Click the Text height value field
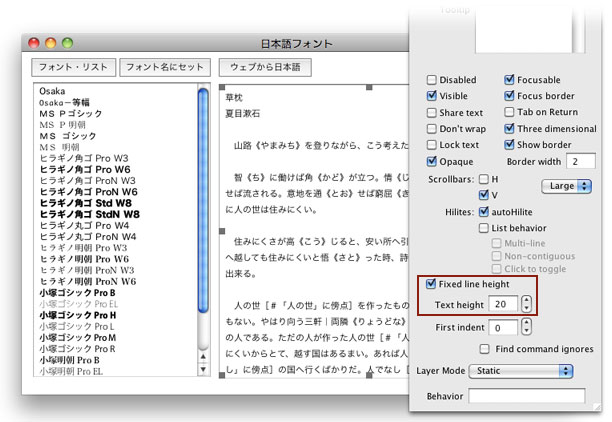Screen dimensions: 612x422 (x=503, y=304)
